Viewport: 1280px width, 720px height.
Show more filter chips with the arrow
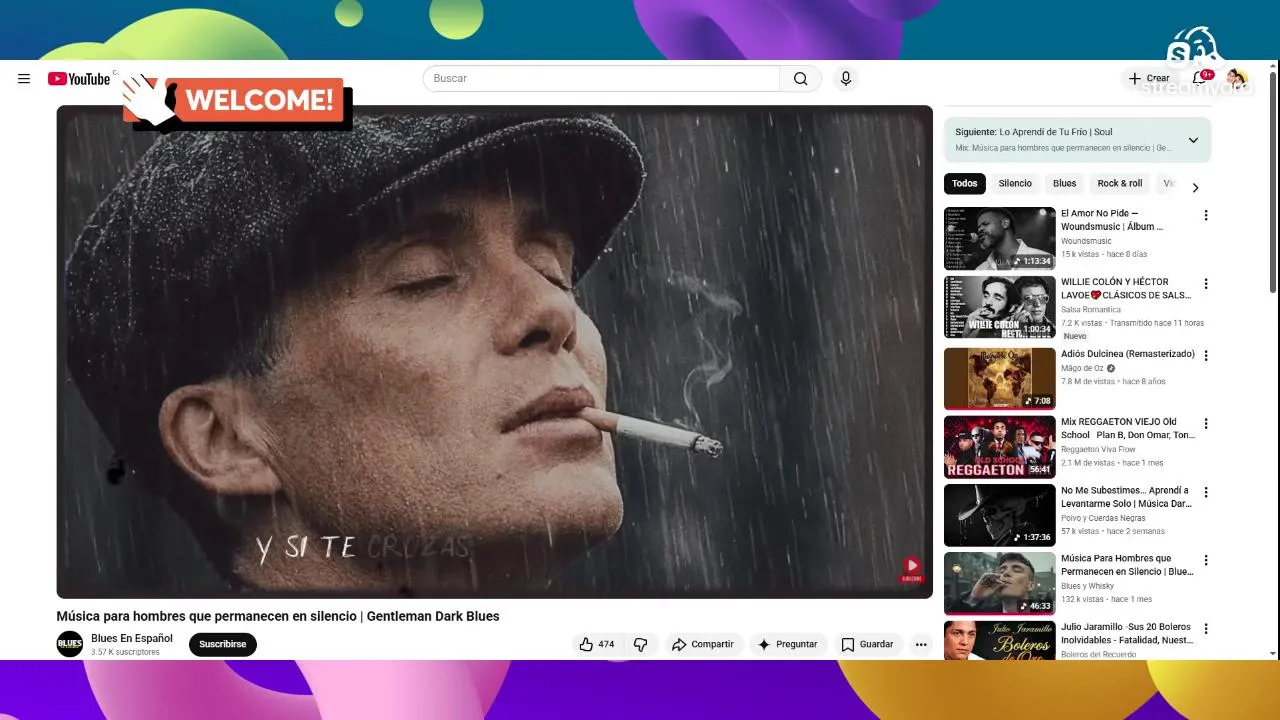[1195, 187]
